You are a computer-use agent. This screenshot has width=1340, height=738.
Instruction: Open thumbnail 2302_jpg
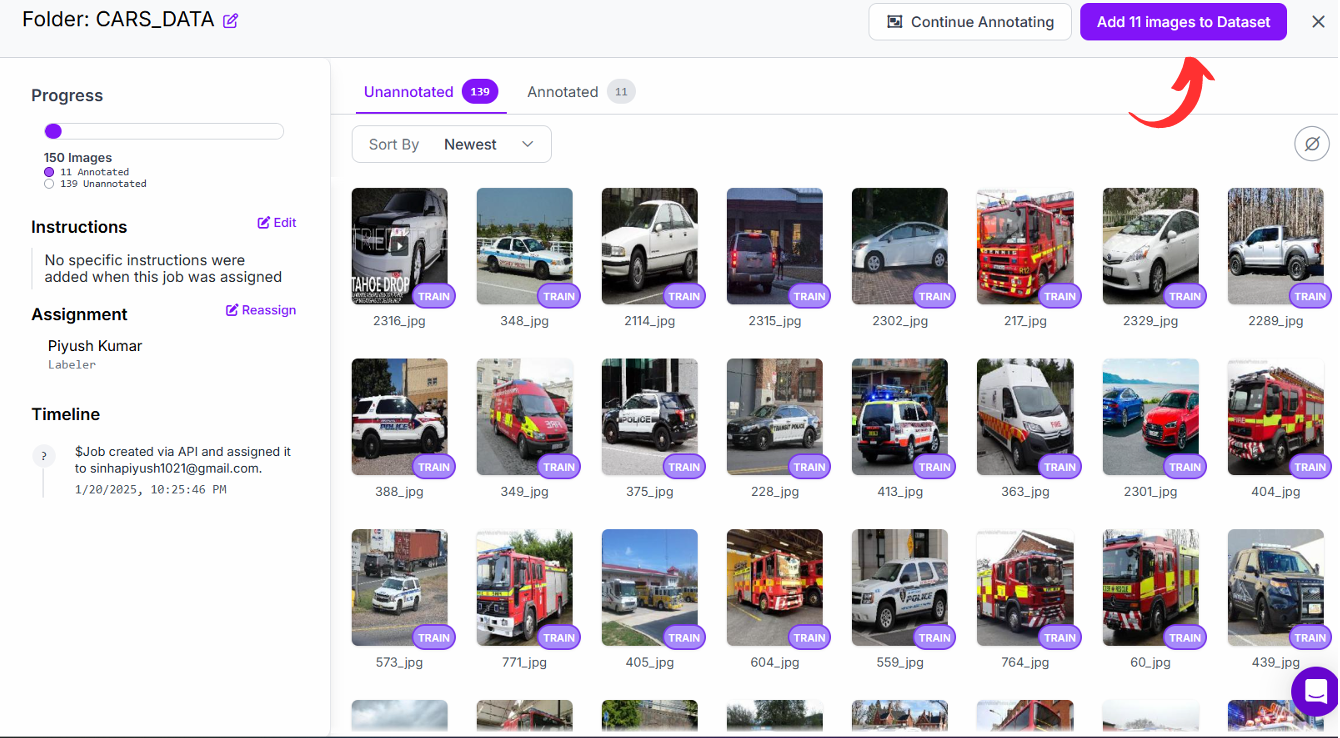900,246
